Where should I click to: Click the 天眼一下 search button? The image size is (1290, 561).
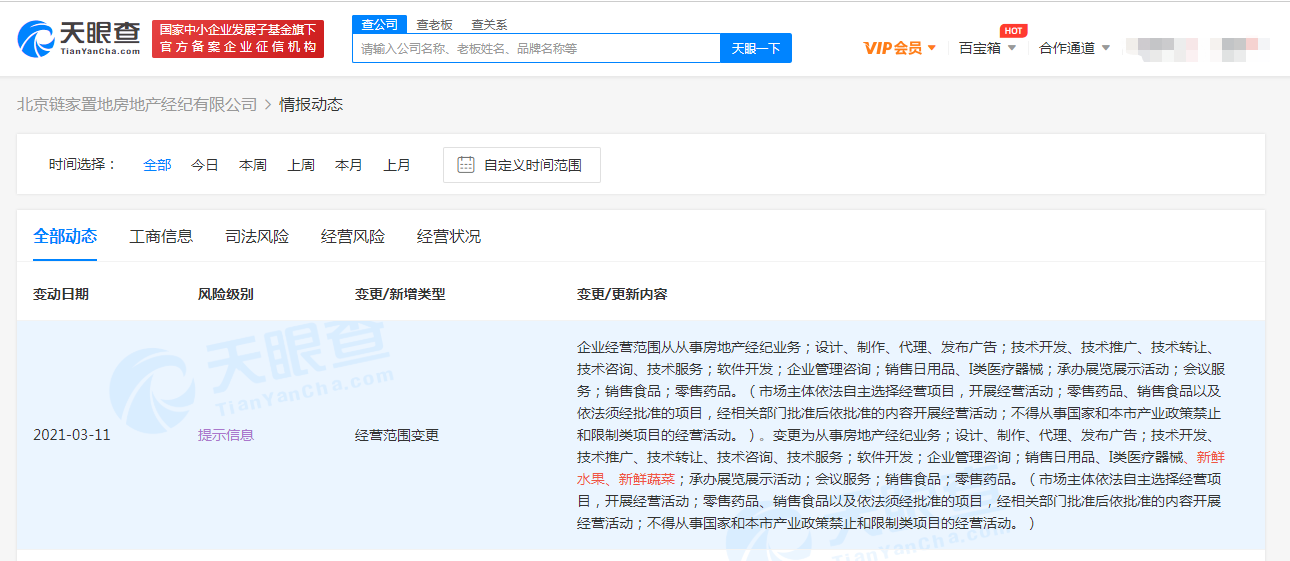point(756,48)
